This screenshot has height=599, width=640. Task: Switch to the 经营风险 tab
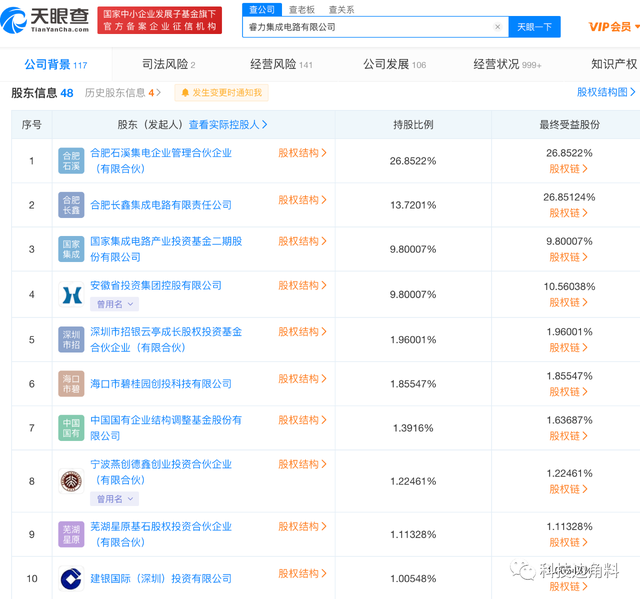[281, 64]
